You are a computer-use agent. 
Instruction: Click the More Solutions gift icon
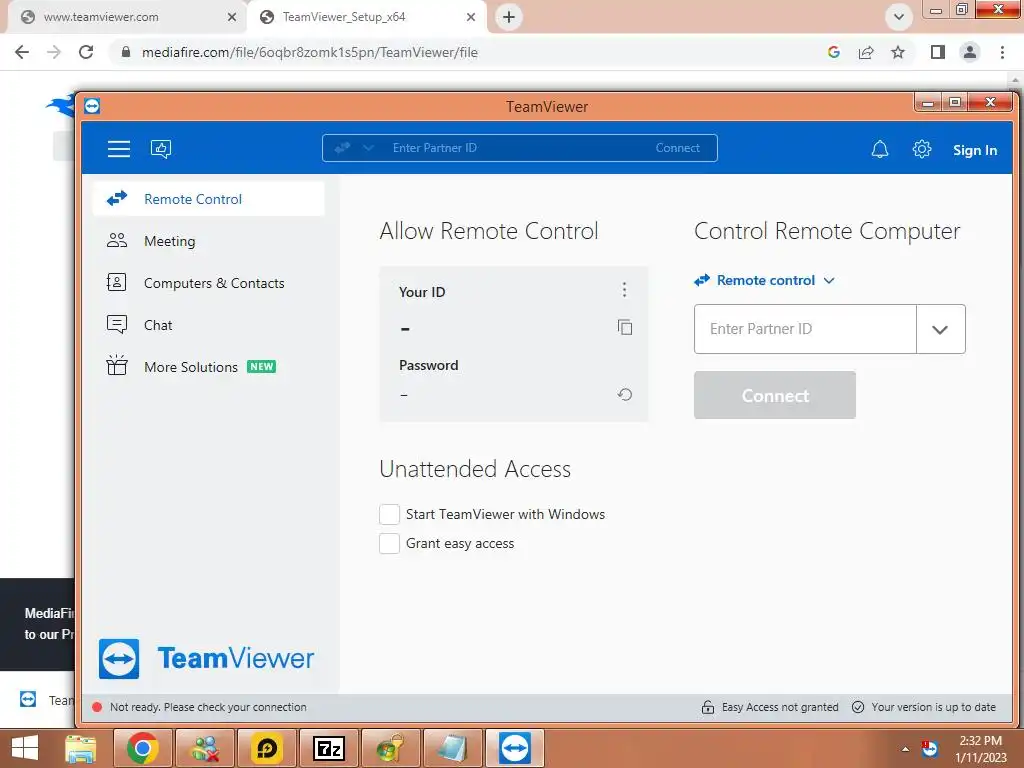tap(117, 365)
